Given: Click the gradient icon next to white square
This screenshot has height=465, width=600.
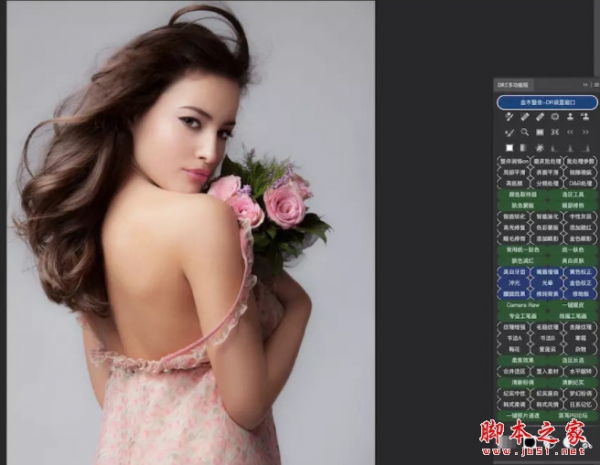Looking at the screenshot, I should (x=524, y=148).
